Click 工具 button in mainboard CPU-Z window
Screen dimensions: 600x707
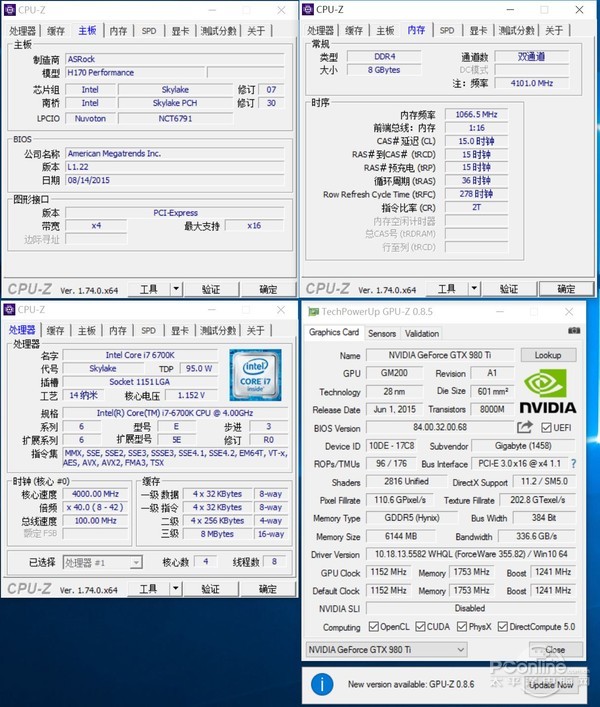149,289
